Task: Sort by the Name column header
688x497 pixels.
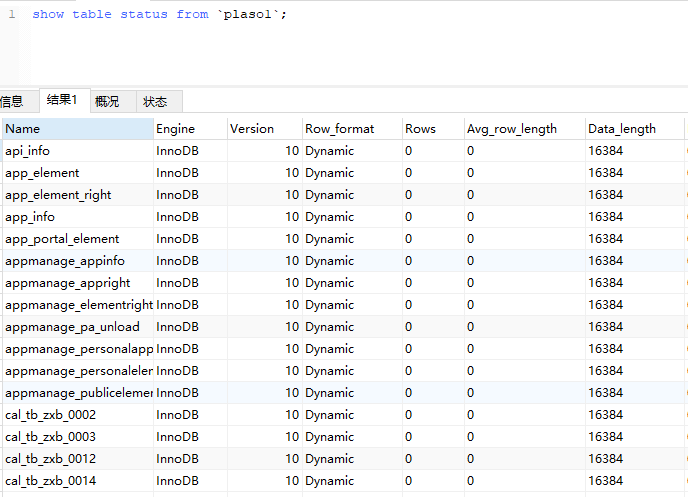Action: [78, 129]
